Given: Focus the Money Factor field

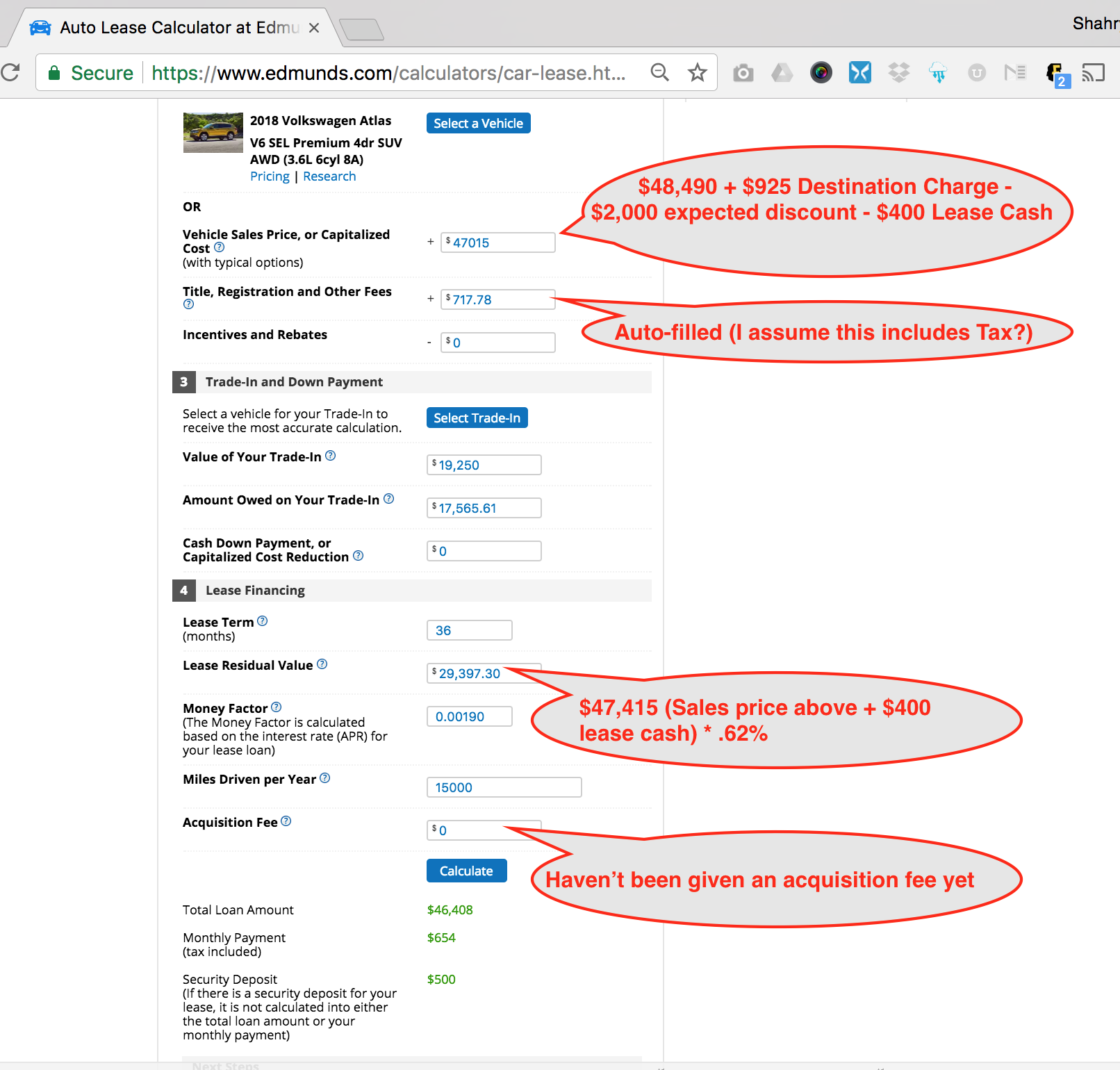Looking at the screenshot, I should point(469,716).
